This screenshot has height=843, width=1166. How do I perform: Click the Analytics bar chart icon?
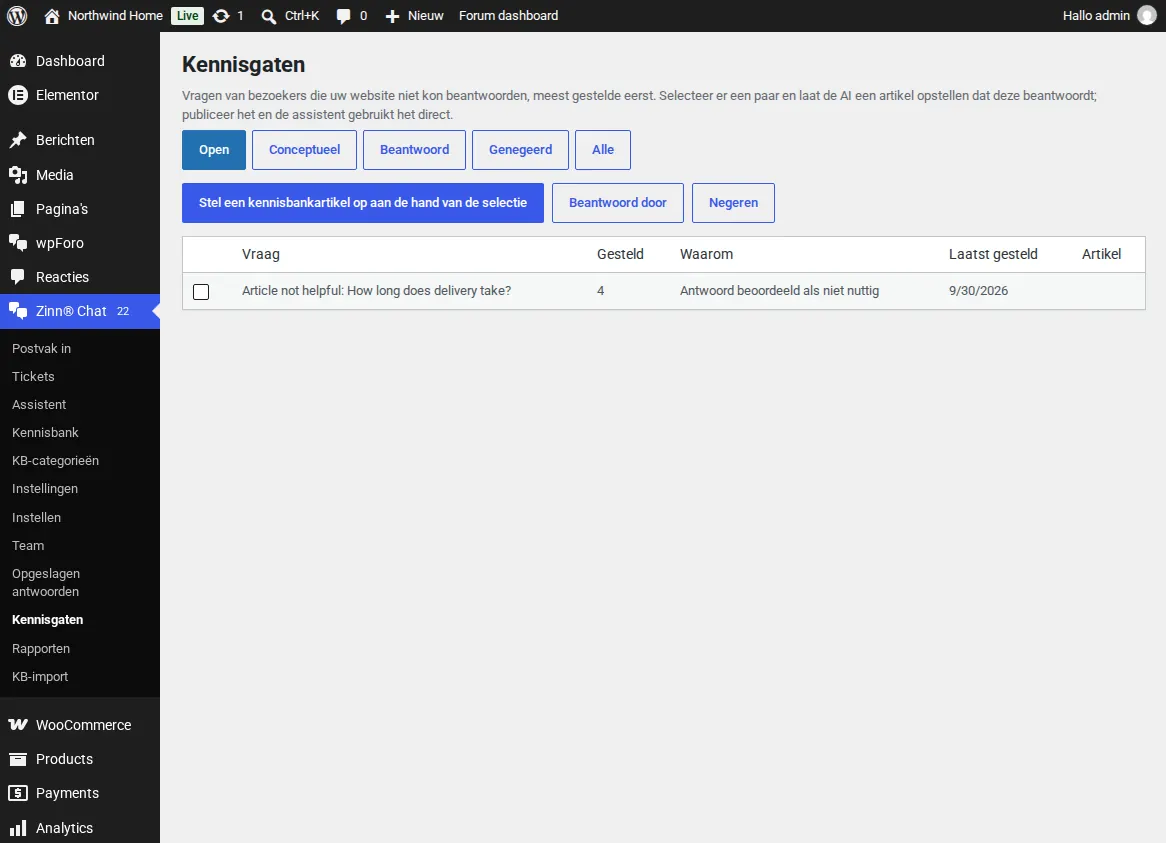pos(18,827)
